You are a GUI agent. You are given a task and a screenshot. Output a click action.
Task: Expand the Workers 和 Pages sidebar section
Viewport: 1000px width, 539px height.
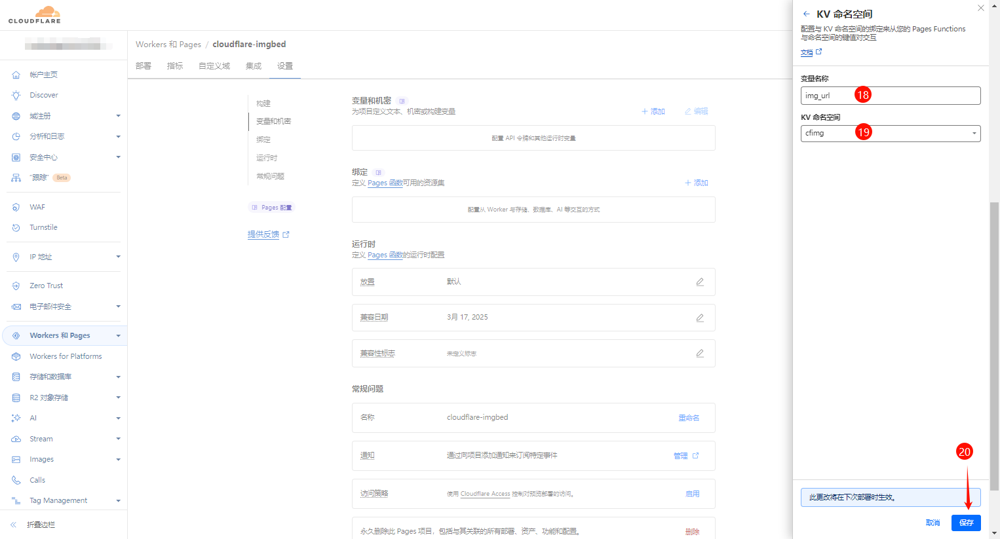118,336
